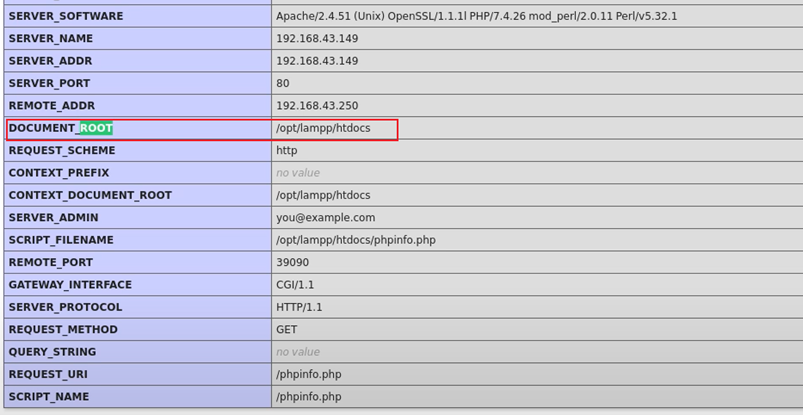Screen dimensions: 803x415
Task: Click the REMOTE_PORT value 39090
Action: tap(292, 262)
